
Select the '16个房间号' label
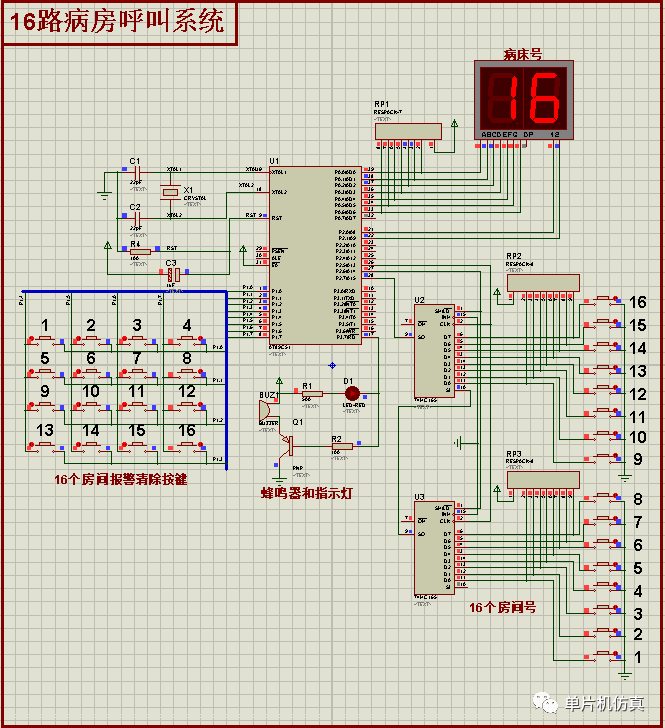coord(503,607)
